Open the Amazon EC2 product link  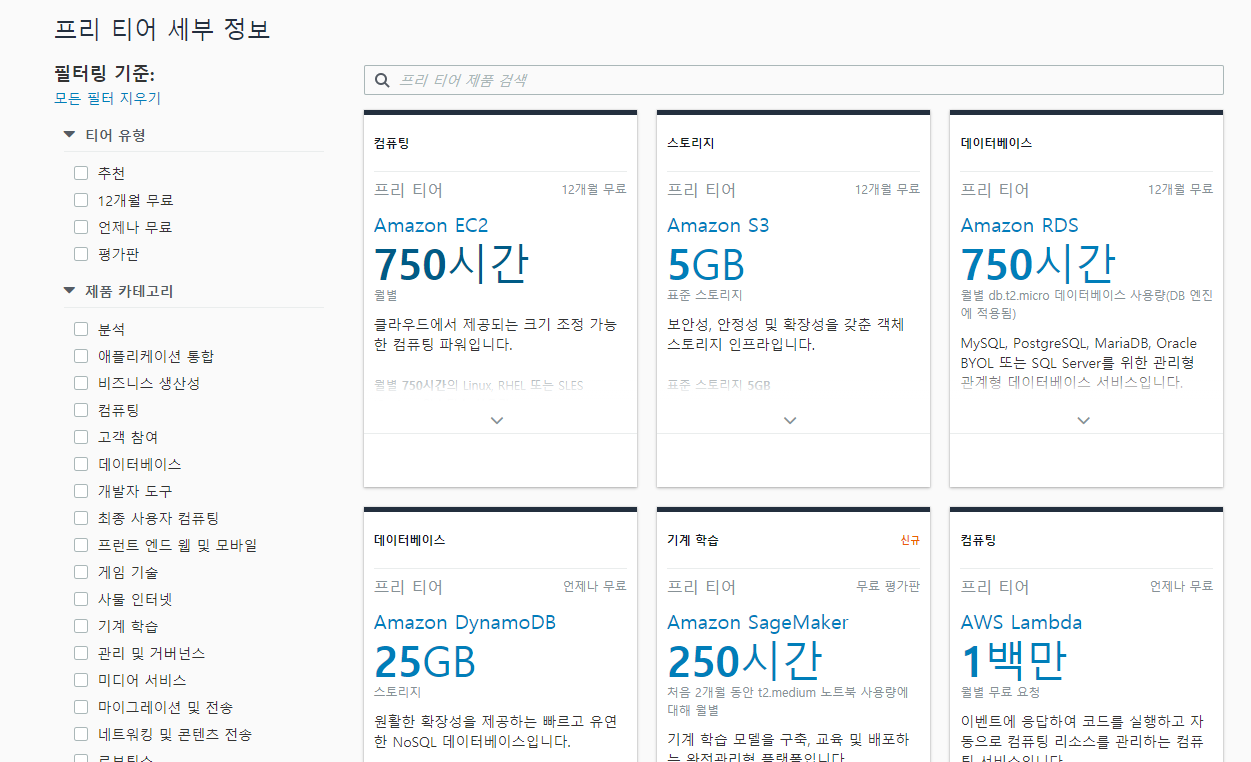coord(431,225)
